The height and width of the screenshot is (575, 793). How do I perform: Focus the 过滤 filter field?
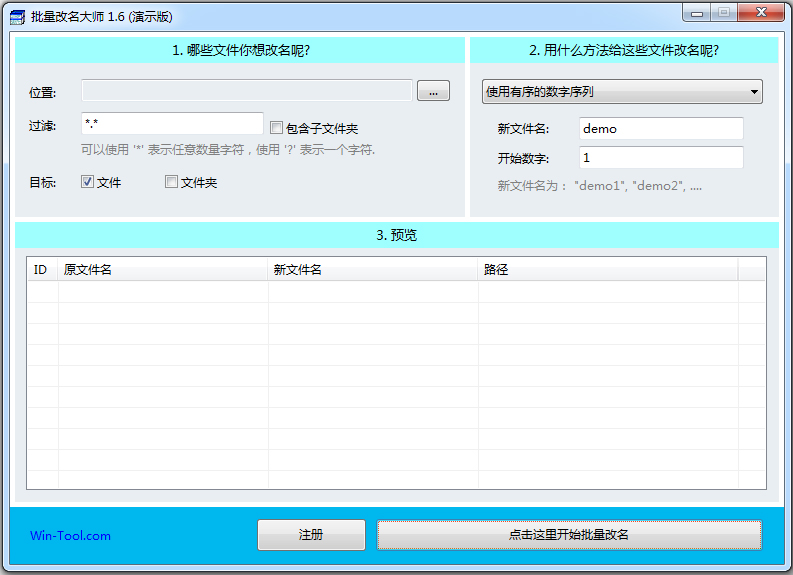point(172,123)
